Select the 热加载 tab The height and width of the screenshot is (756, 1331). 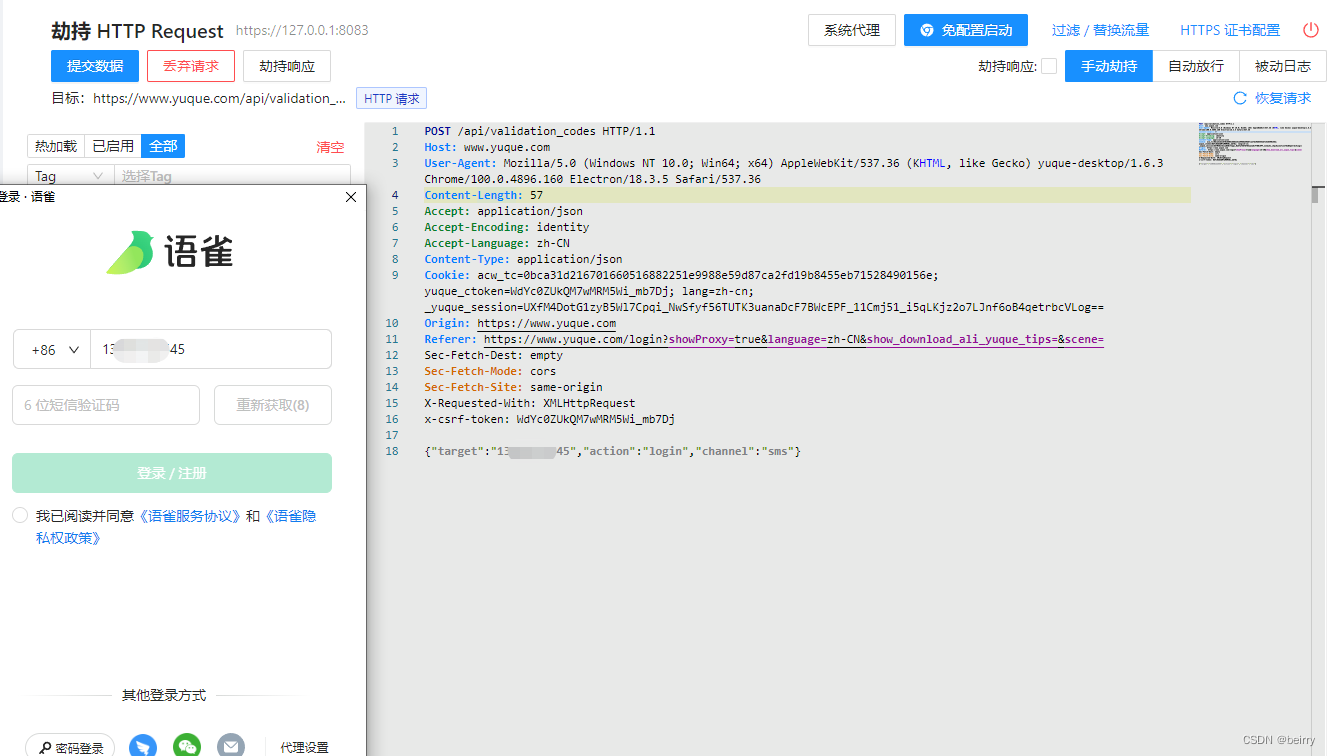[x=56, y=146]
